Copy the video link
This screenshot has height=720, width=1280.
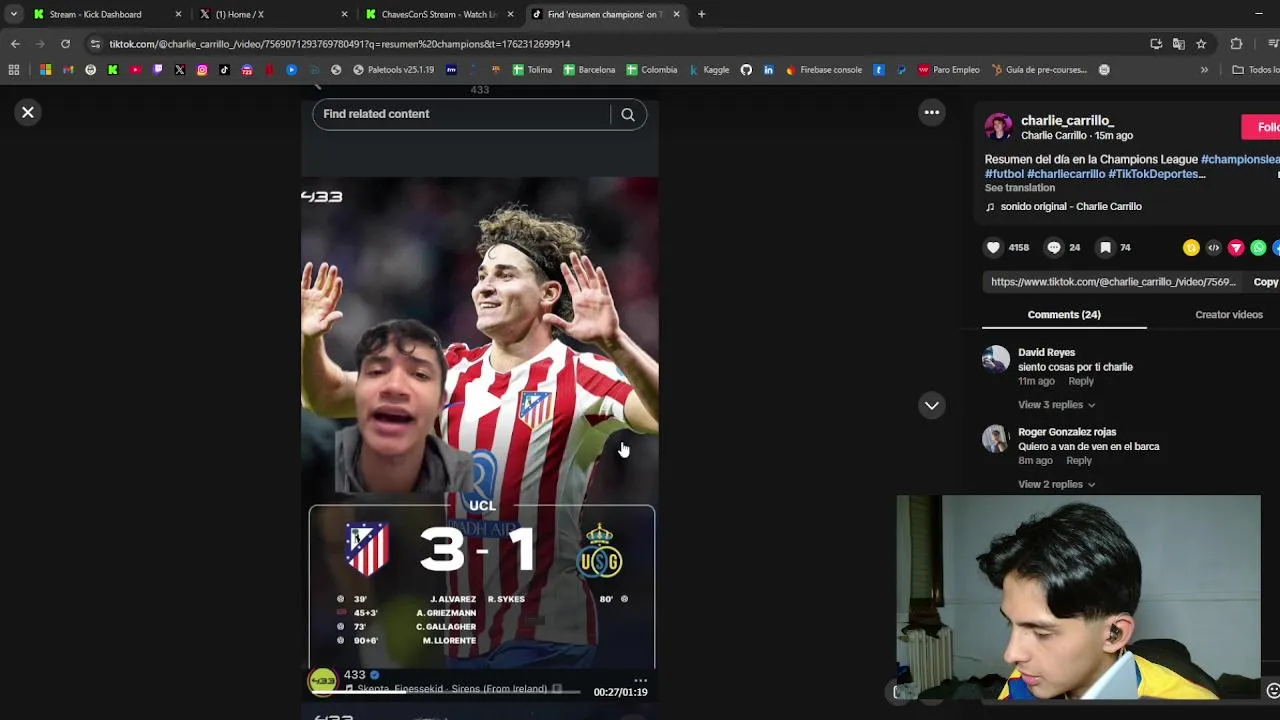(1265, 282)
